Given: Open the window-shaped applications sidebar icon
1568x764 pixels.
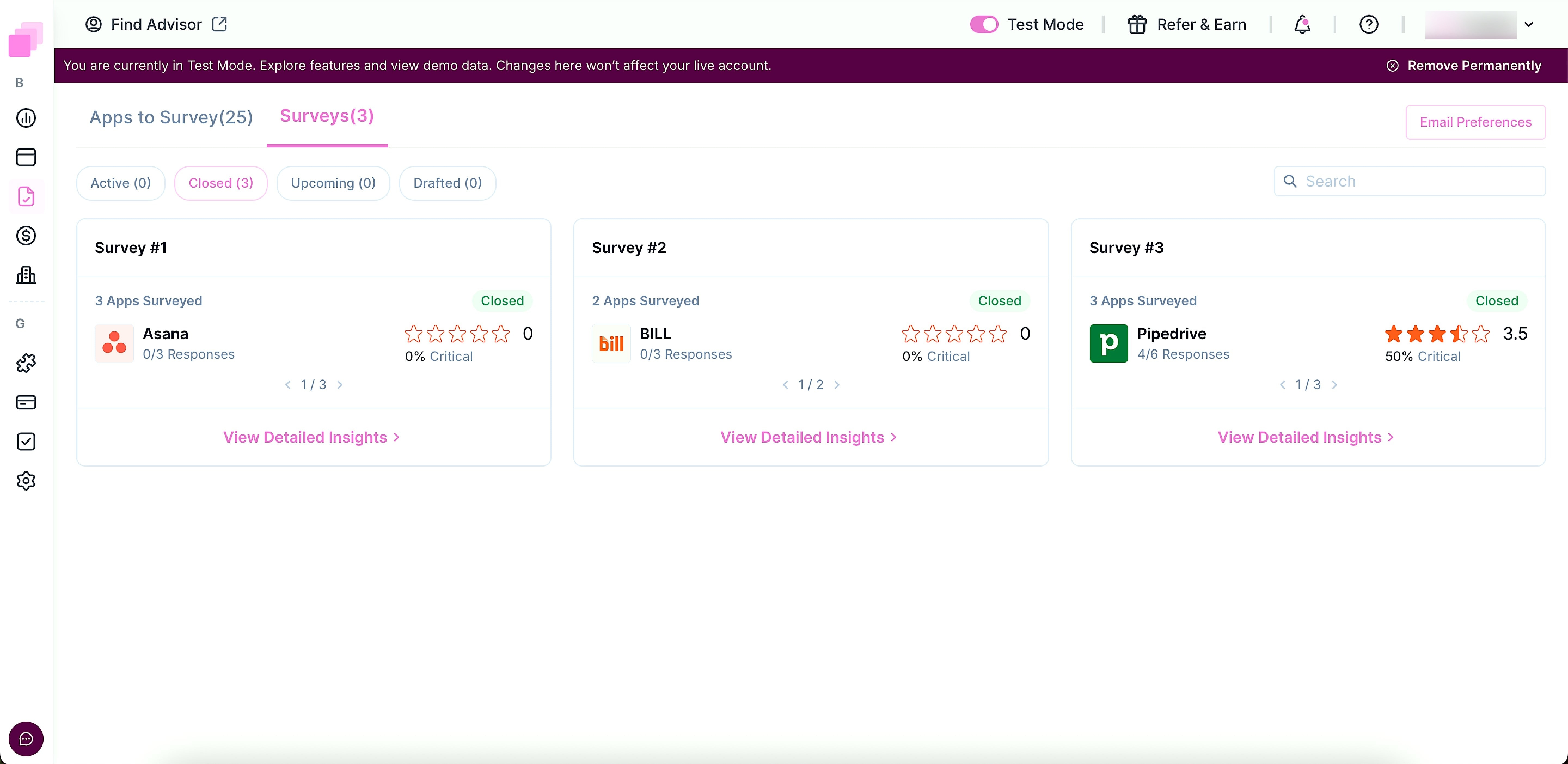Looking at the screenshot, I should click(x=26, y=157).
